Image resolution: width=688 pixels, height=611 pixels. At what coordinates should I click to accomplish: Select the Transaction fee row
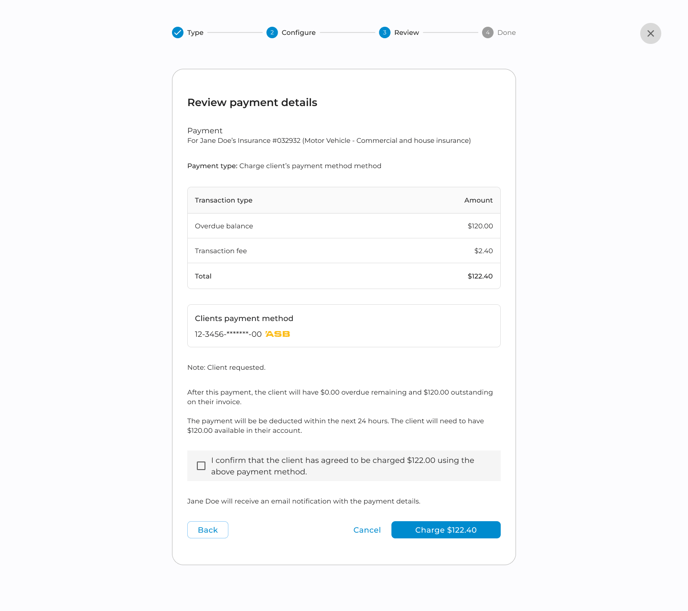click(343, 251)
